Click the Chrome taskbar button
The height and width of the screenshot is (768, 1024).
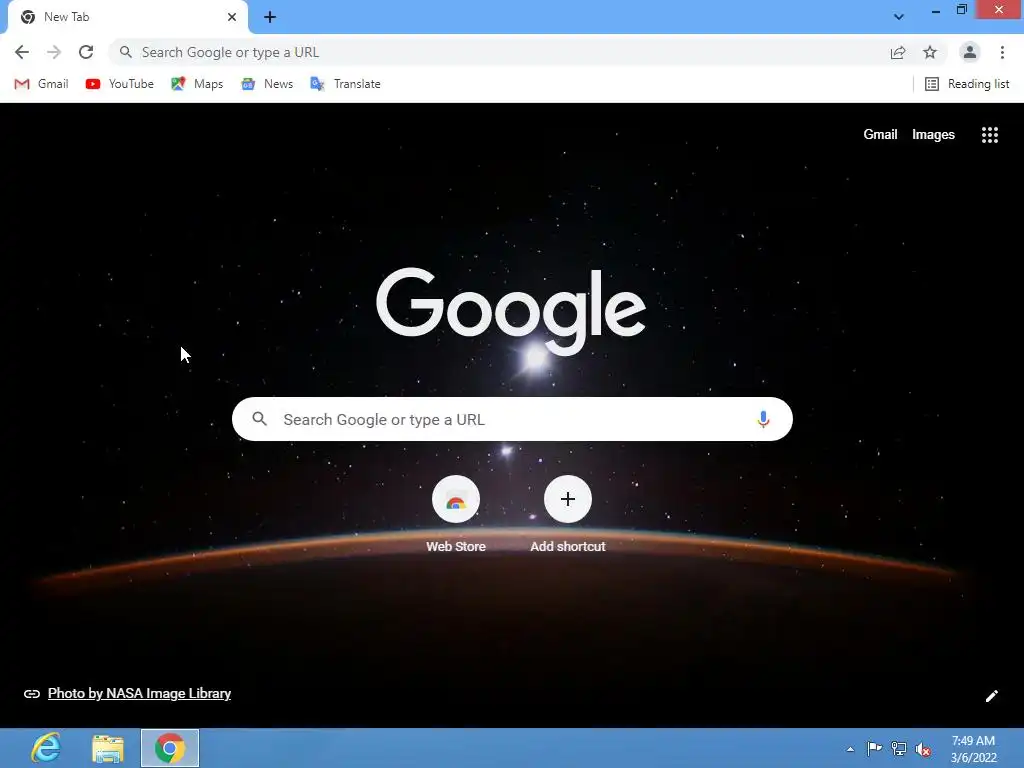tap(170, 748)
